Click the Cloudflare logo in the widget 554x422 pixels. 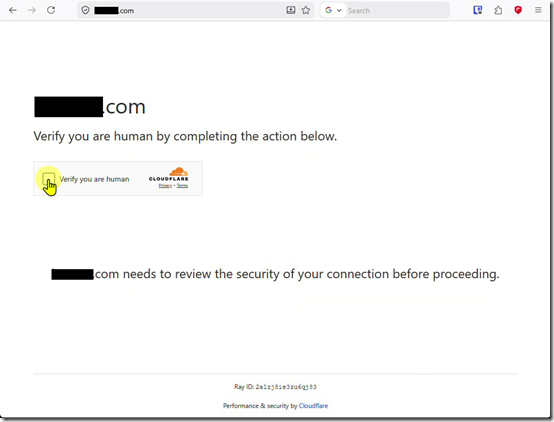point(169,174)
